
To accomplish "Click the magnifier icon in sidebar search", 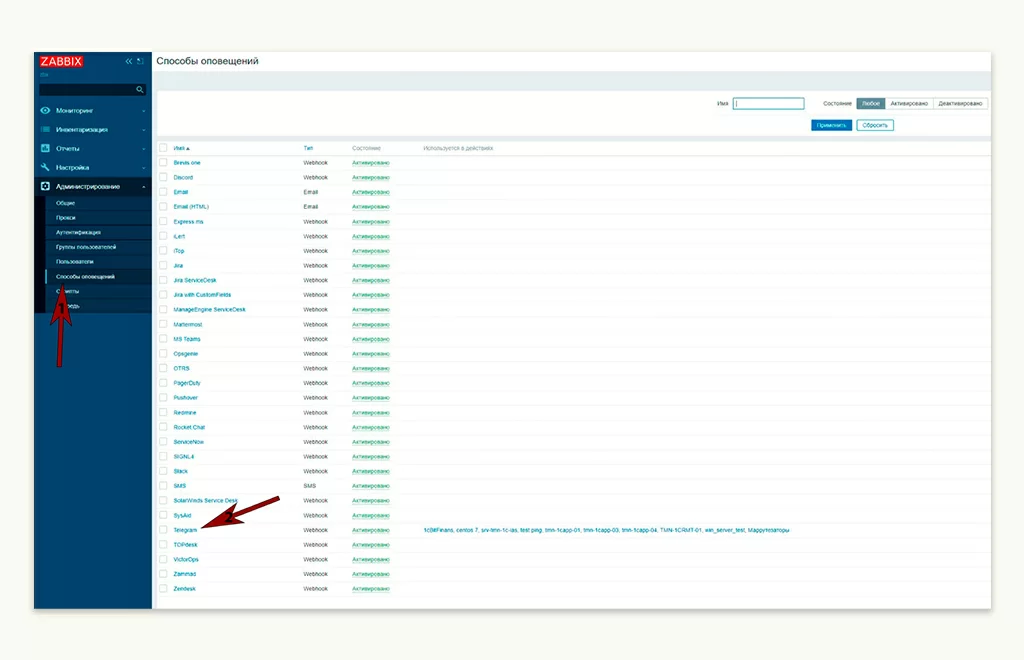I will tap(140, 90).
